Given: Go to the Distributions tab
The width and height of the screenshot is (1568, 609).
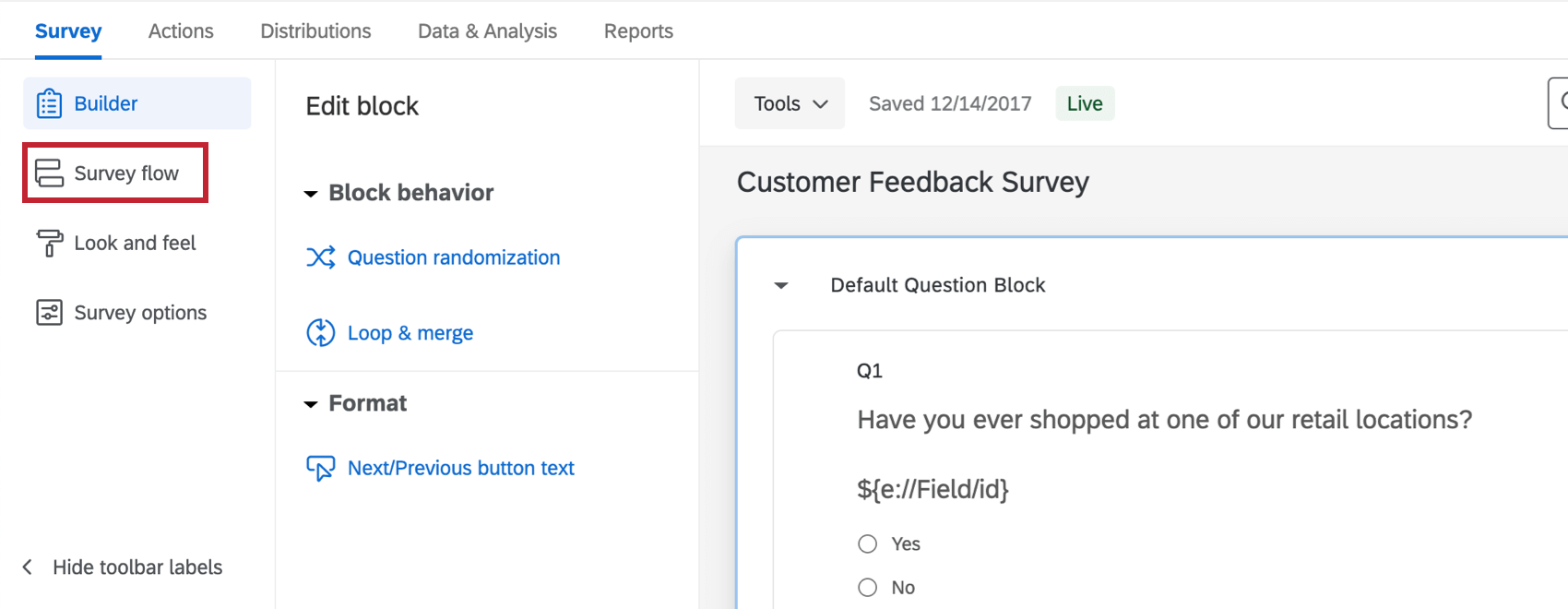Looking at the screenshot, I should coord(315,31).
